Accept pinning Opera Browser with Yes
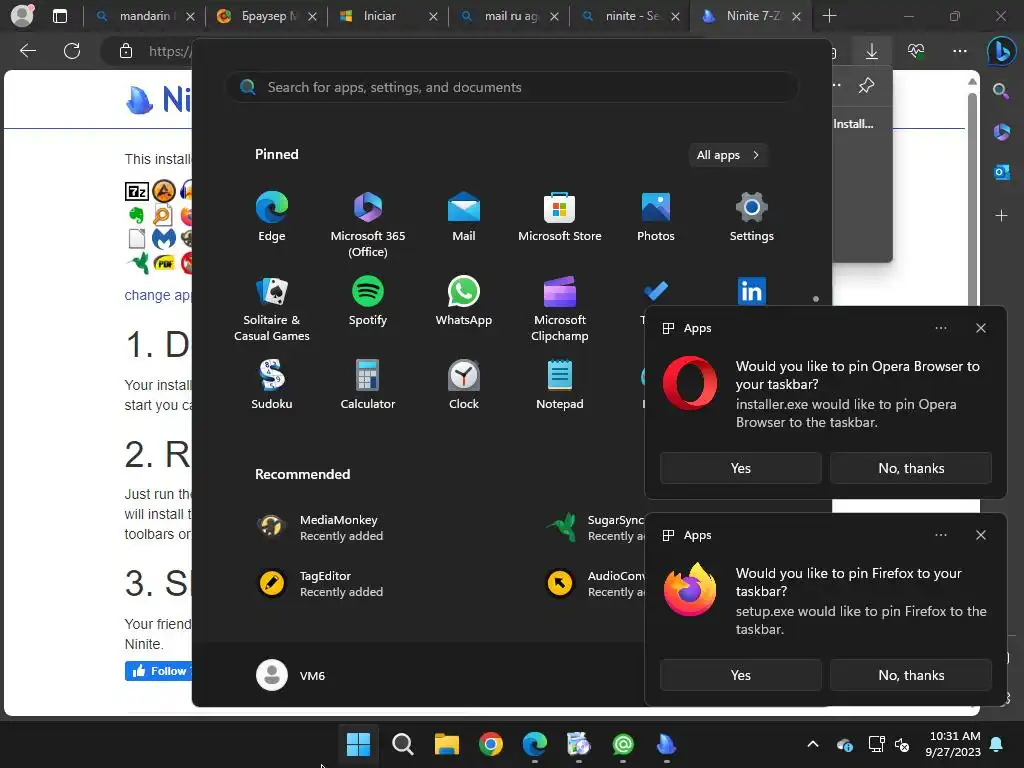The height and width of the screenshot is (768, 1024). coord(741,468)
